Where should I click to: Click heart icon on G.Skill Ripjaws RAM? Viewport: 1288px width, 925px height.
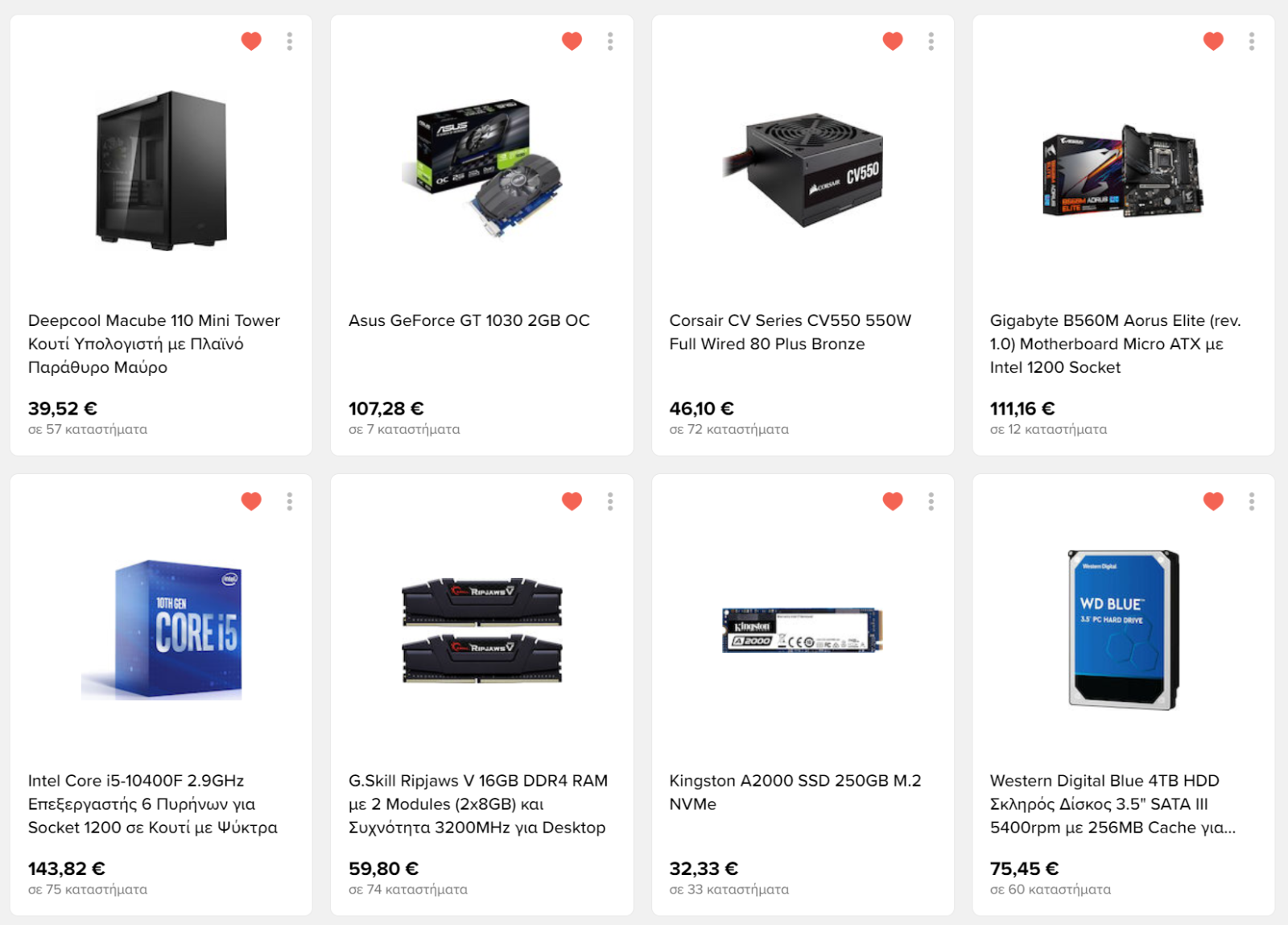pos(572,502)
